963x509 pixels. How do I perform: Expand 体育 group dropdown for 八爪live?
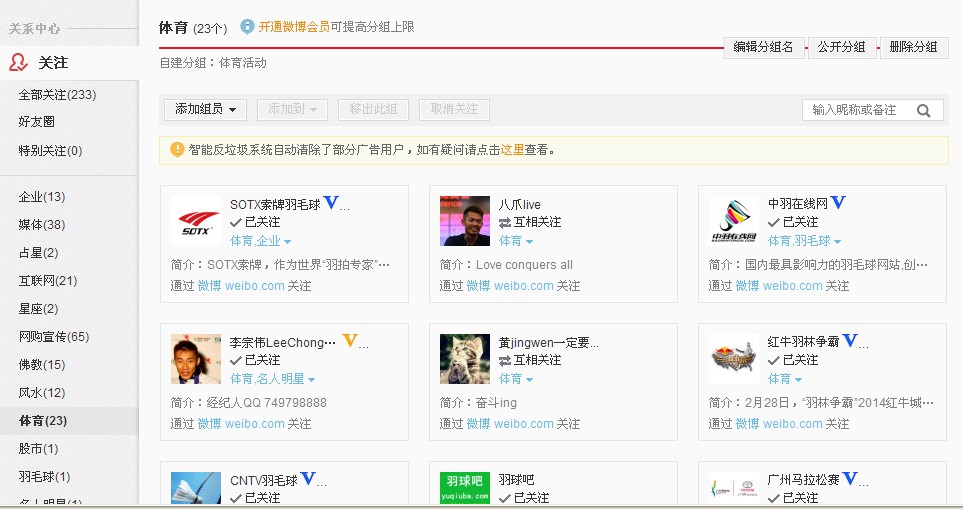tap(516, 241)
